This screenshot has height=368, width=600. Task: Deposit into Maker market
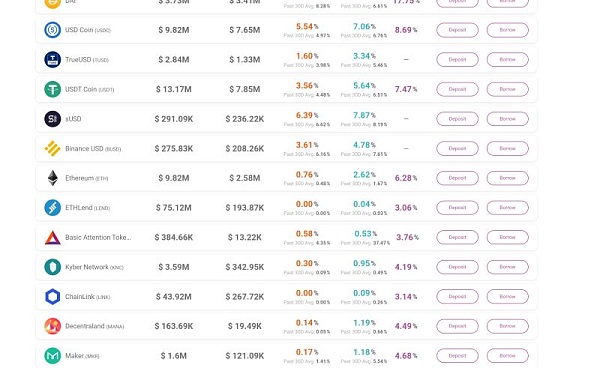(x=457, y=356)
